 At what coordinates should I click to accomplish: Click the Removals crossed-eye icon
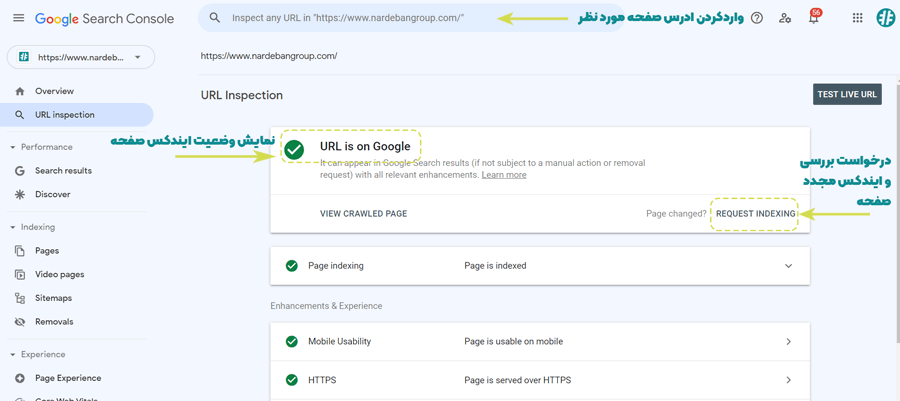pos(20,322)
